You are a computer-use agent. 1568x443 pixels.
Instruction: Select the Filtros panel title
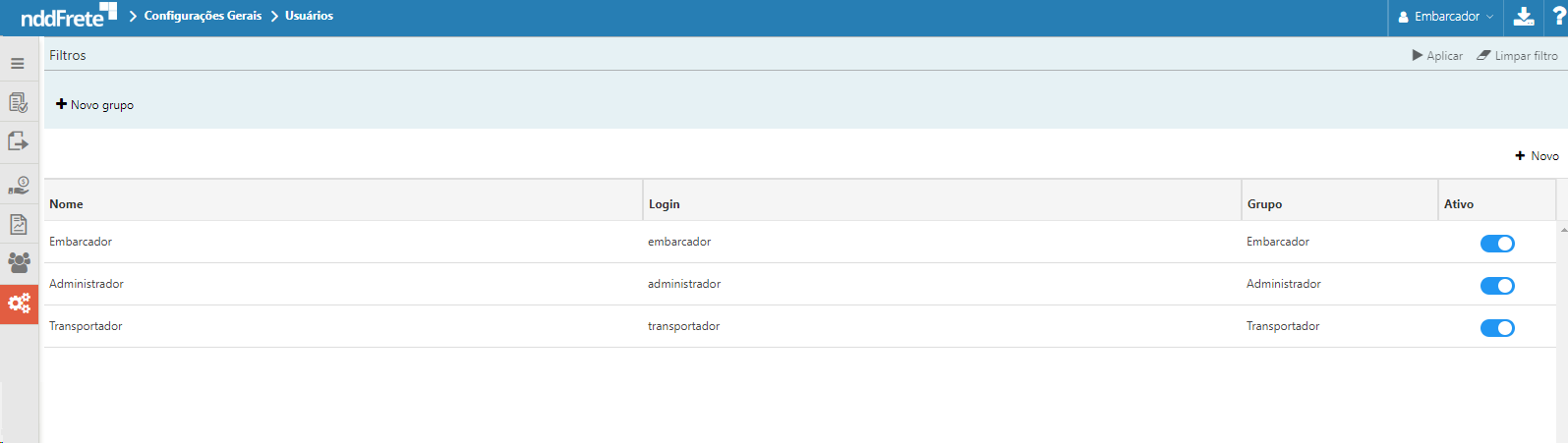coord(68,55)
